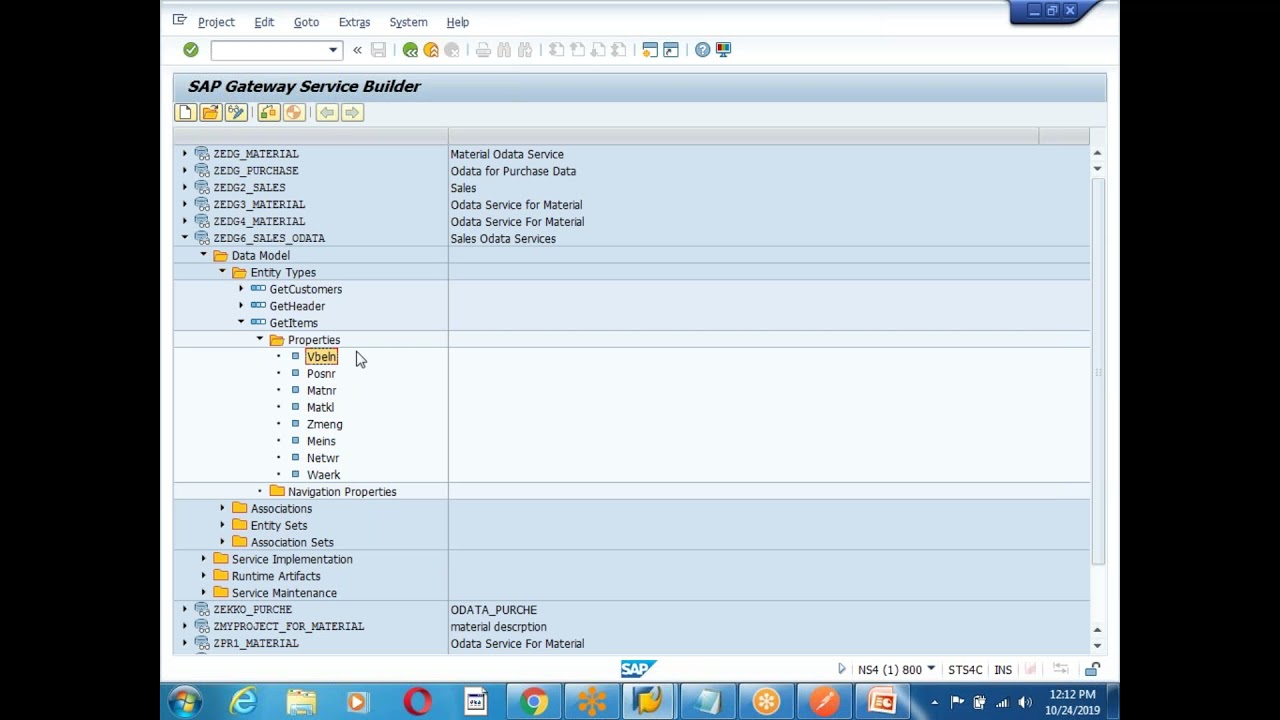Open the Extras menu
The height and width of the screenshot is (720, 1280).
pyautogui.click(x=354, y=22)
